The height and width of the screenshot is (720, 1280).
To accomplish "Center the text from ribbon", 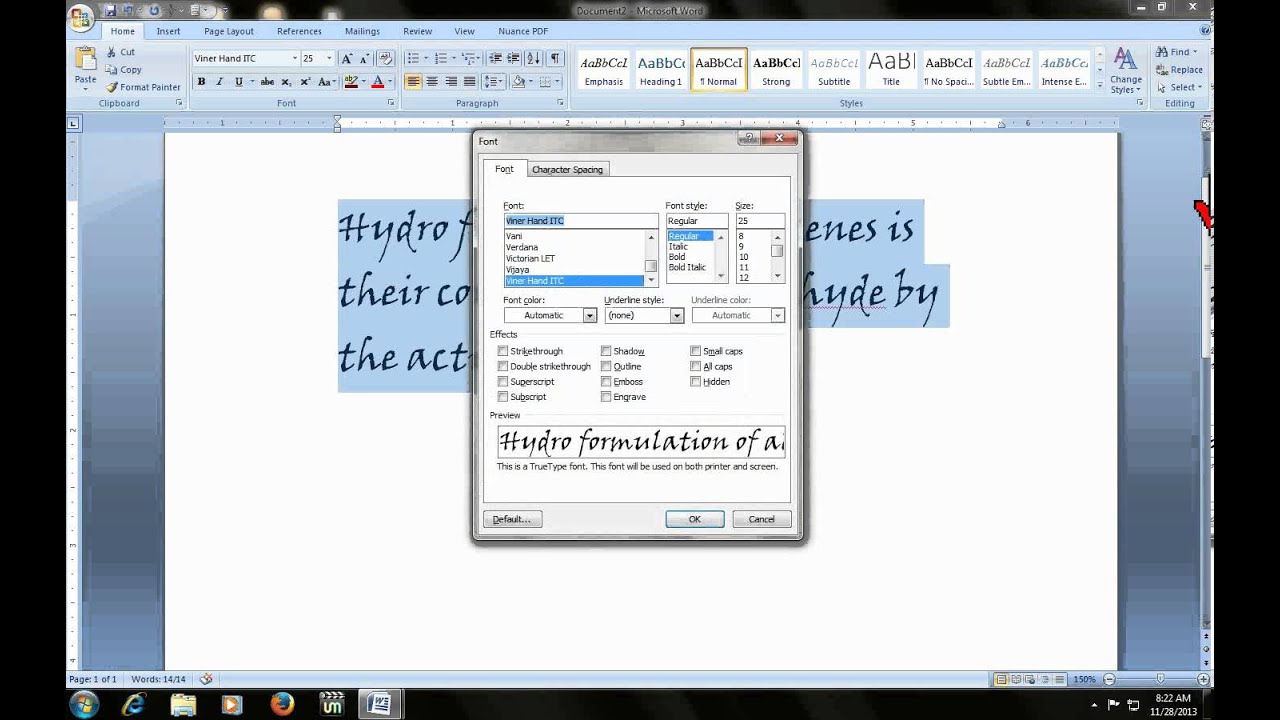I will pyautogui.click(x=432, y=82).
